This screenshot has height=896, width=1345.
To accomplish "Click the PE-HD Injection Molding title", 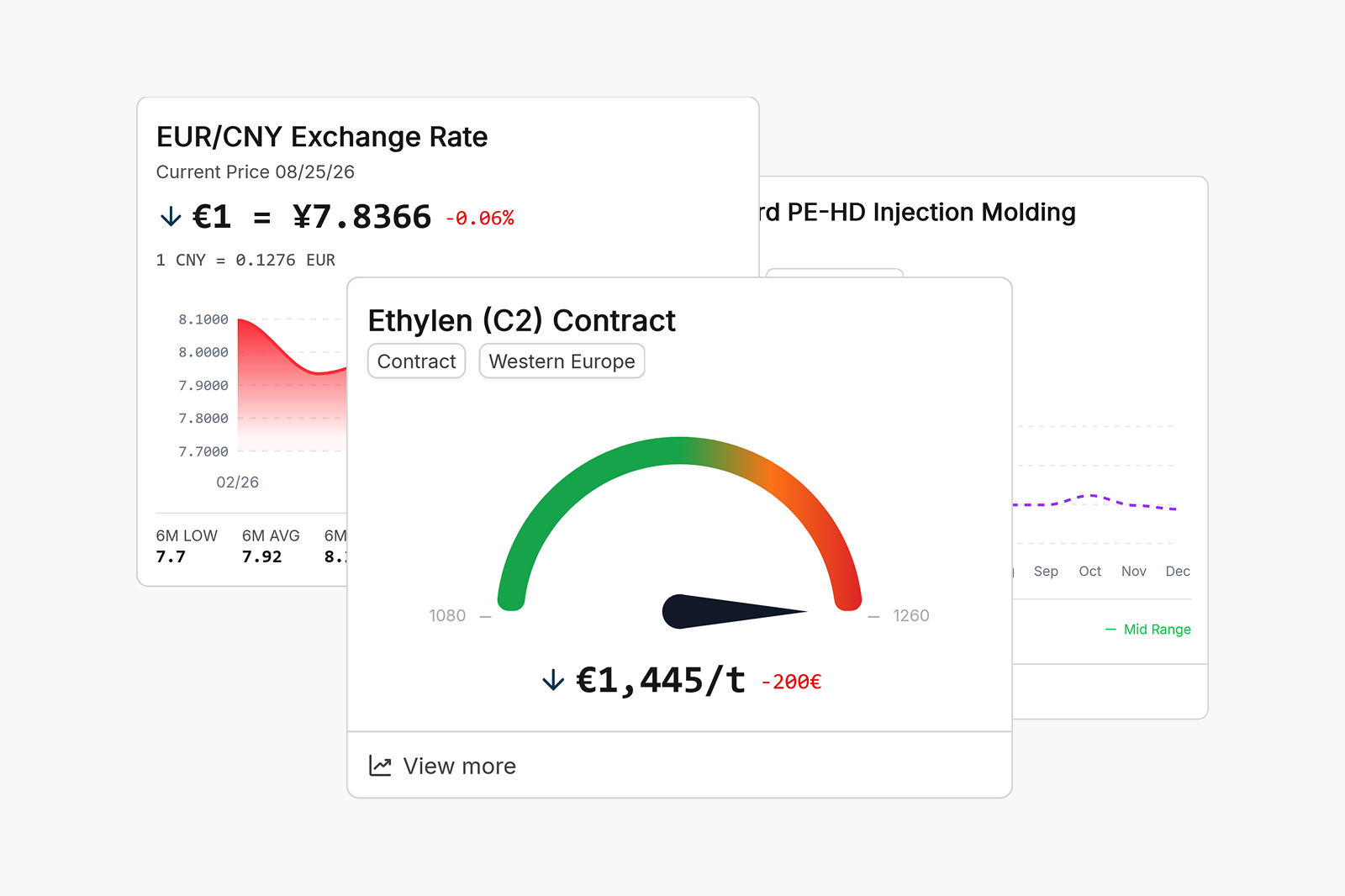I will tap(916, 213).
